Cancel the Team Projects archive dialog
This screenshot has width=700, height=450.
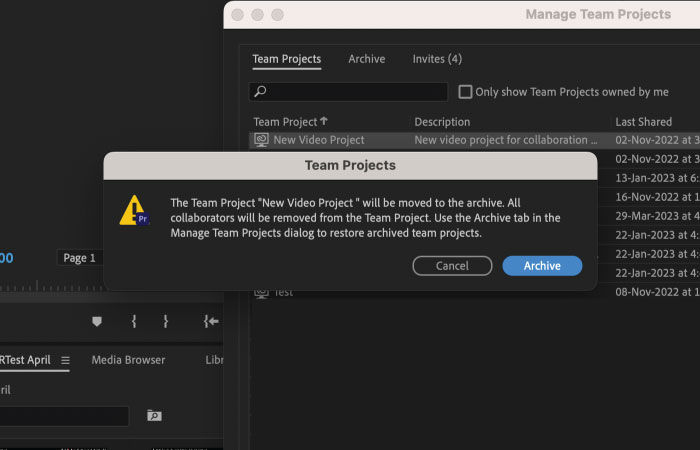point(452,266)
